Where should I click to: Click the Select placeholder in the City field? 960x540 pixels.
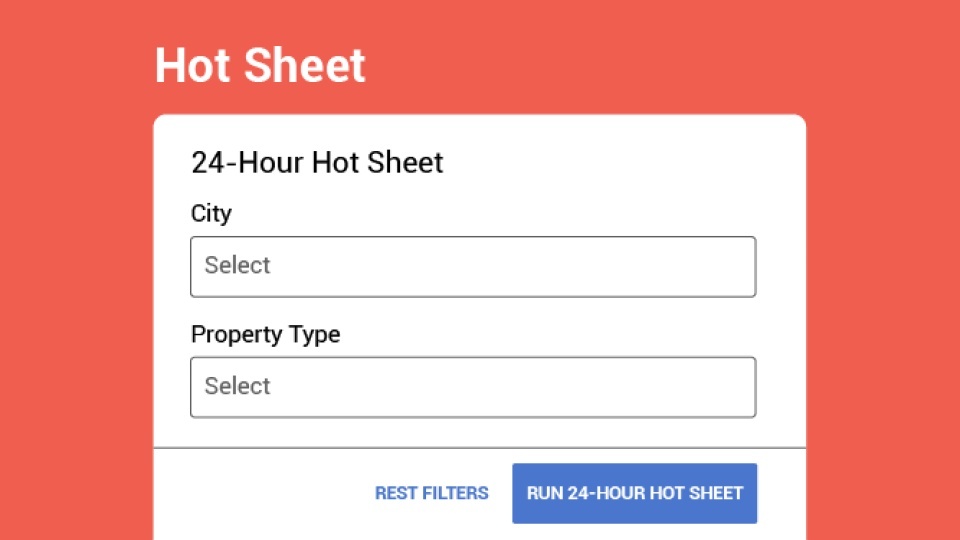pyautogui.click(x=238, y=266)
